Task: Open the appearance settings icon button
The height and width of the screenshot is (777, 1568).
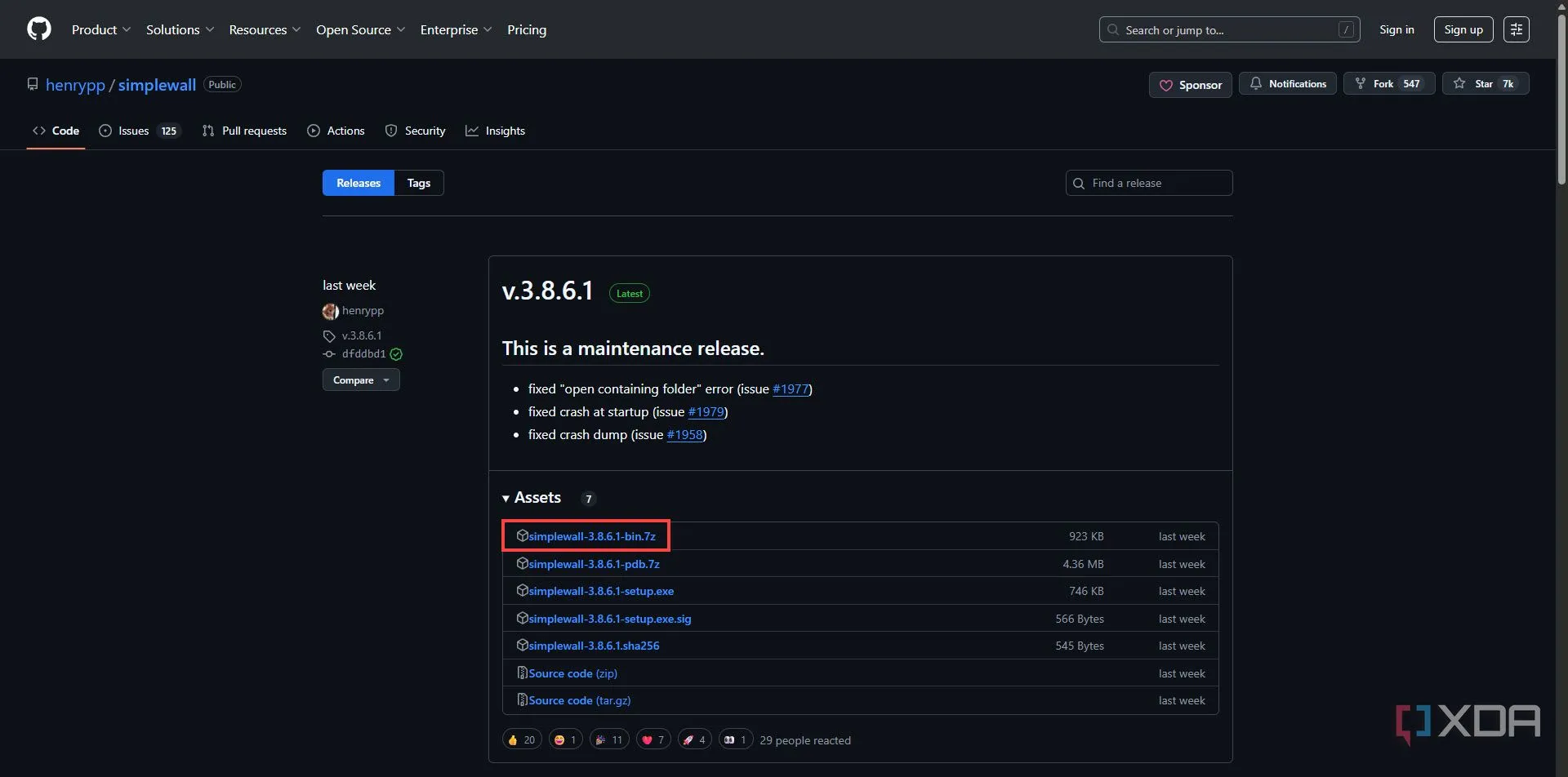Action: (1517, 29)
